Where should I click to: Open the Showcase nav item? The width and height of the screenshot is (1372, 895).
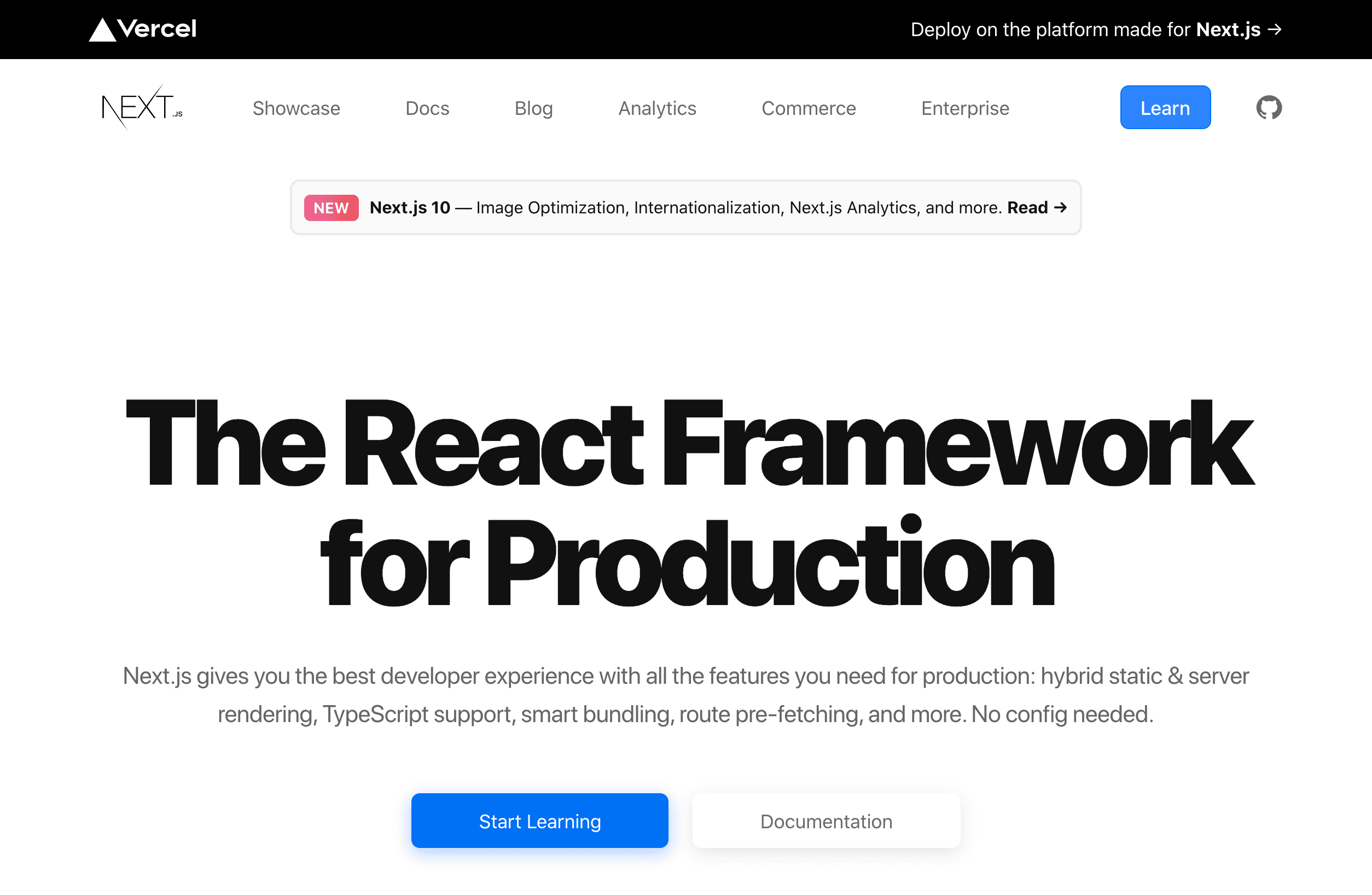pyautogui.click(x=297, y=108)
